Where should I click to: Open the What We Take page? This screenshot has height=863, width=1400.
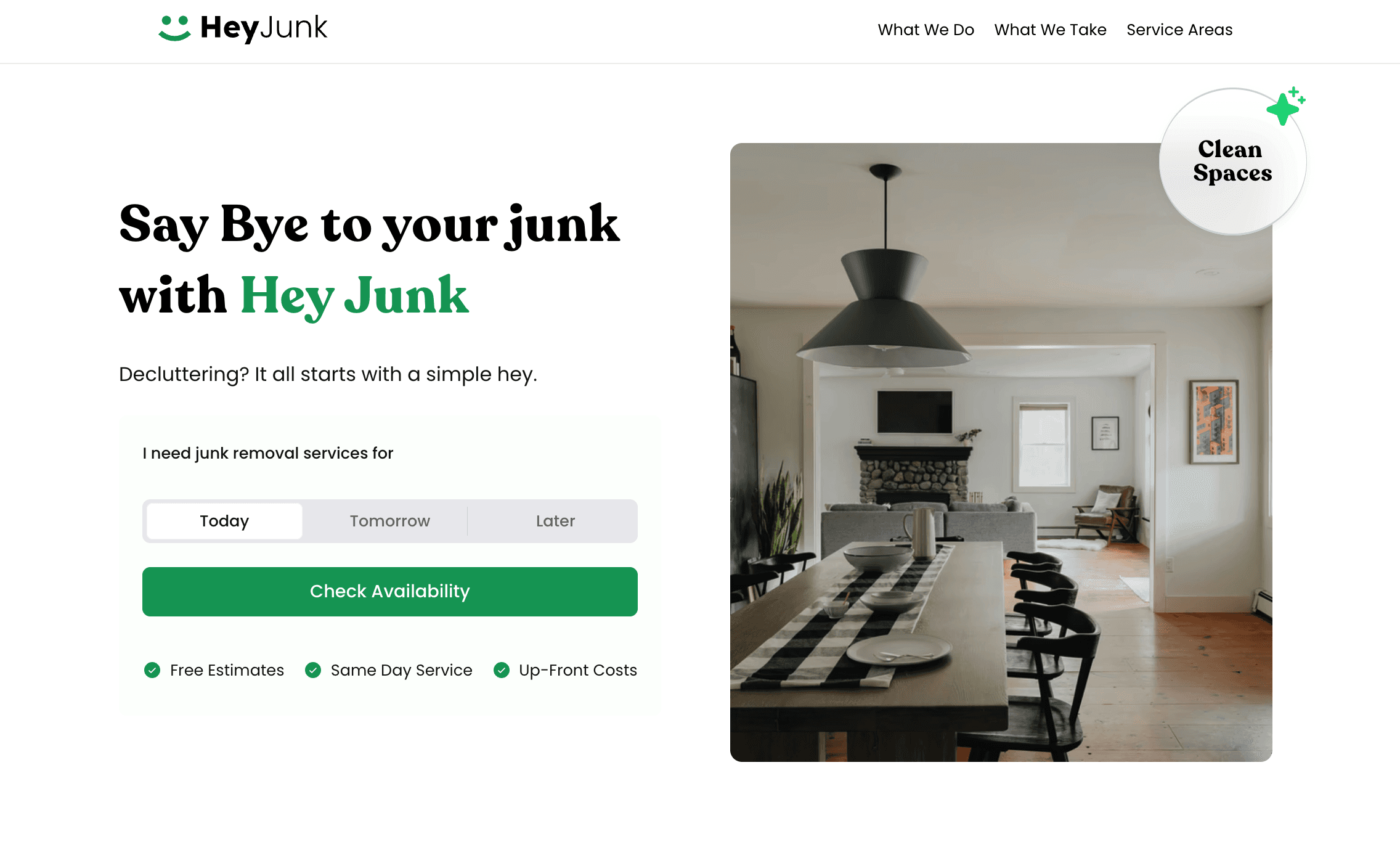[1051, 30]
